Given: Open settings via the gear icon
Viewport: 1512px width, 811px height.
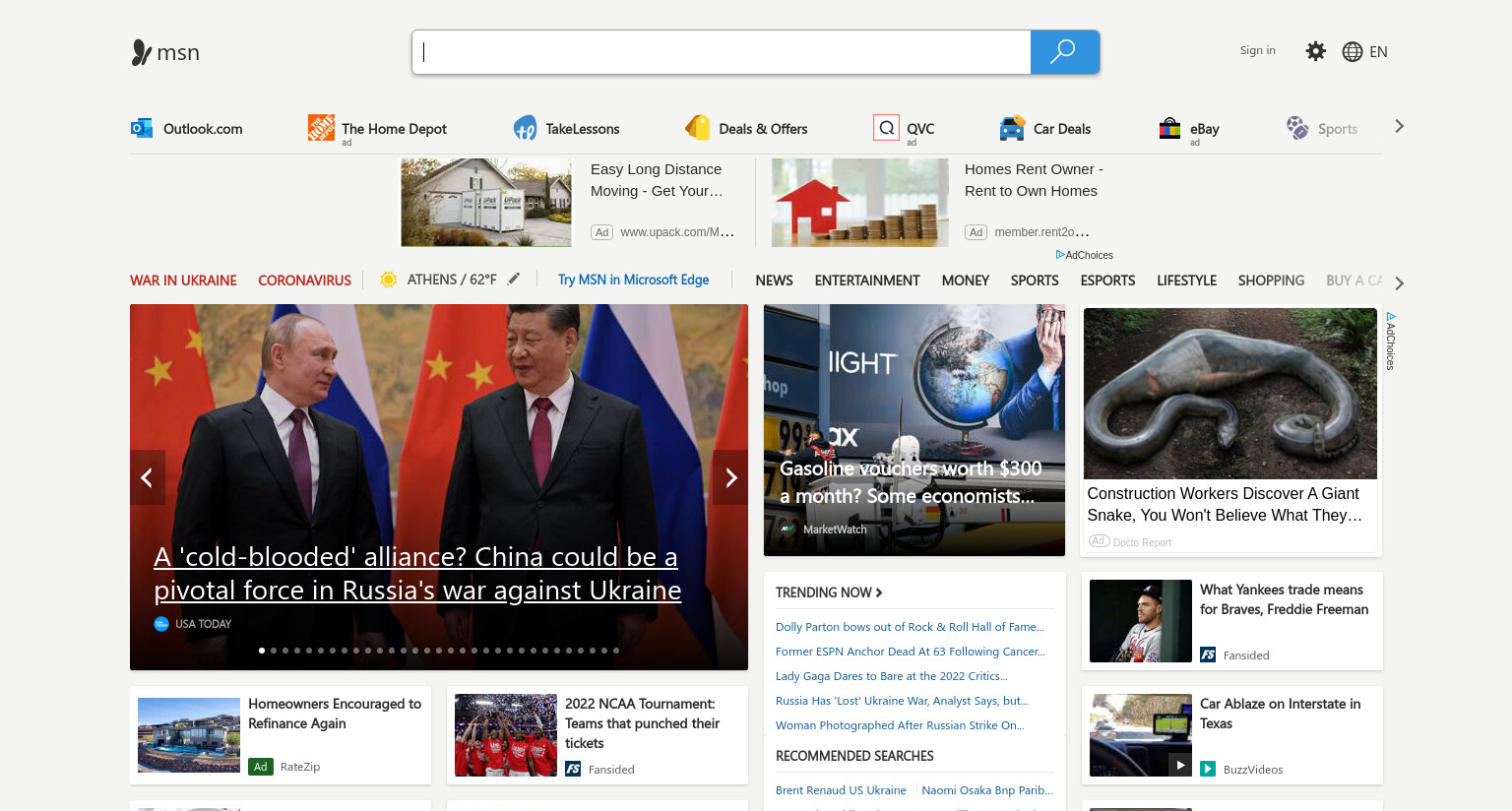Looking at the screenshot, I should tap(1315, 51).
